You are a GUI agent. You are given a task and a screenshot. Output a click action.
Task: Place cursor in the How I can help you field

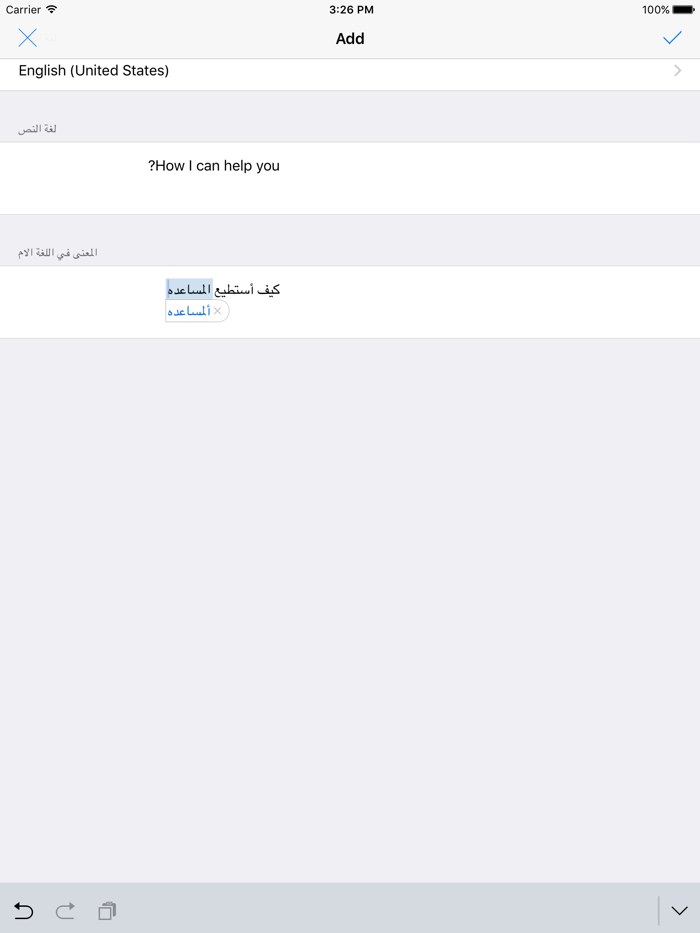(214, 166)
